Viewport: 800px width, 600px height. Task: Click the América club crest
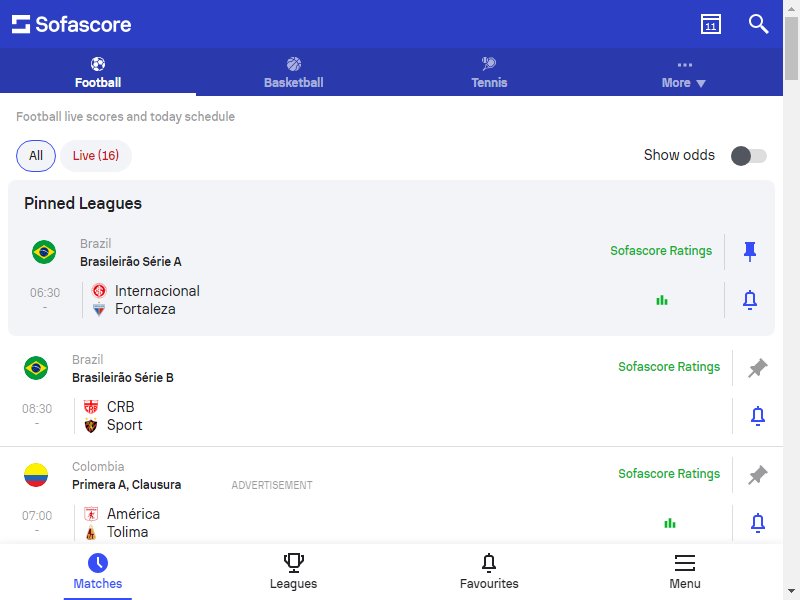[x=91, y=514]
